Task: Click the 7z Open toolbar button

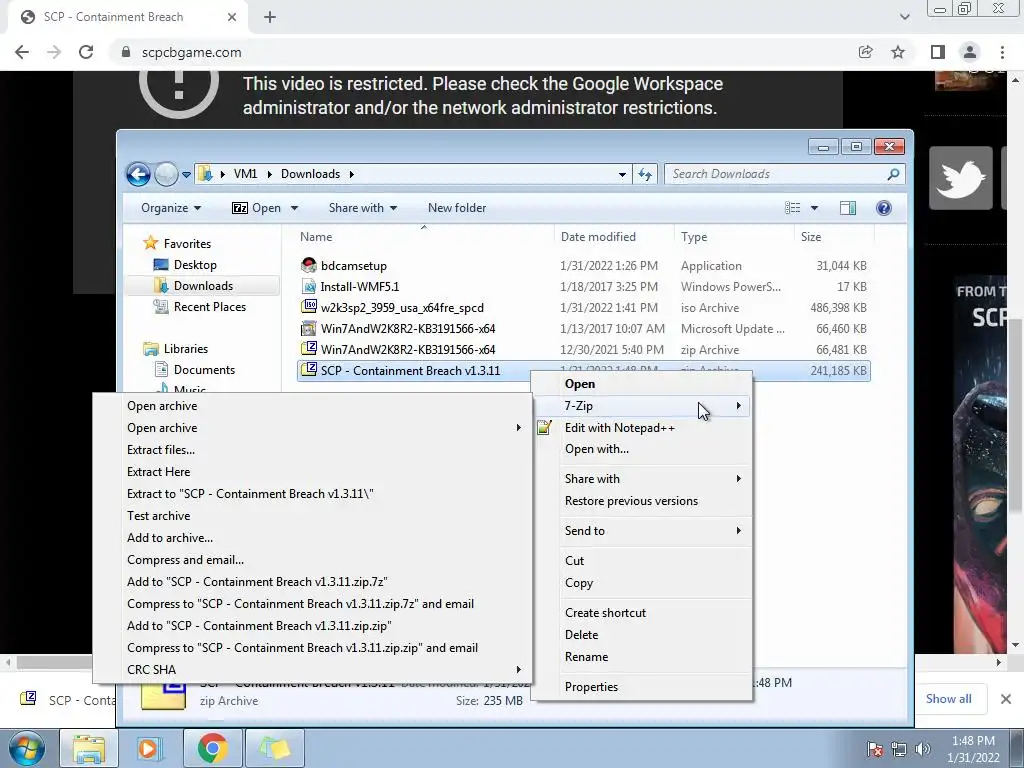Action: (x=257, y=208)
